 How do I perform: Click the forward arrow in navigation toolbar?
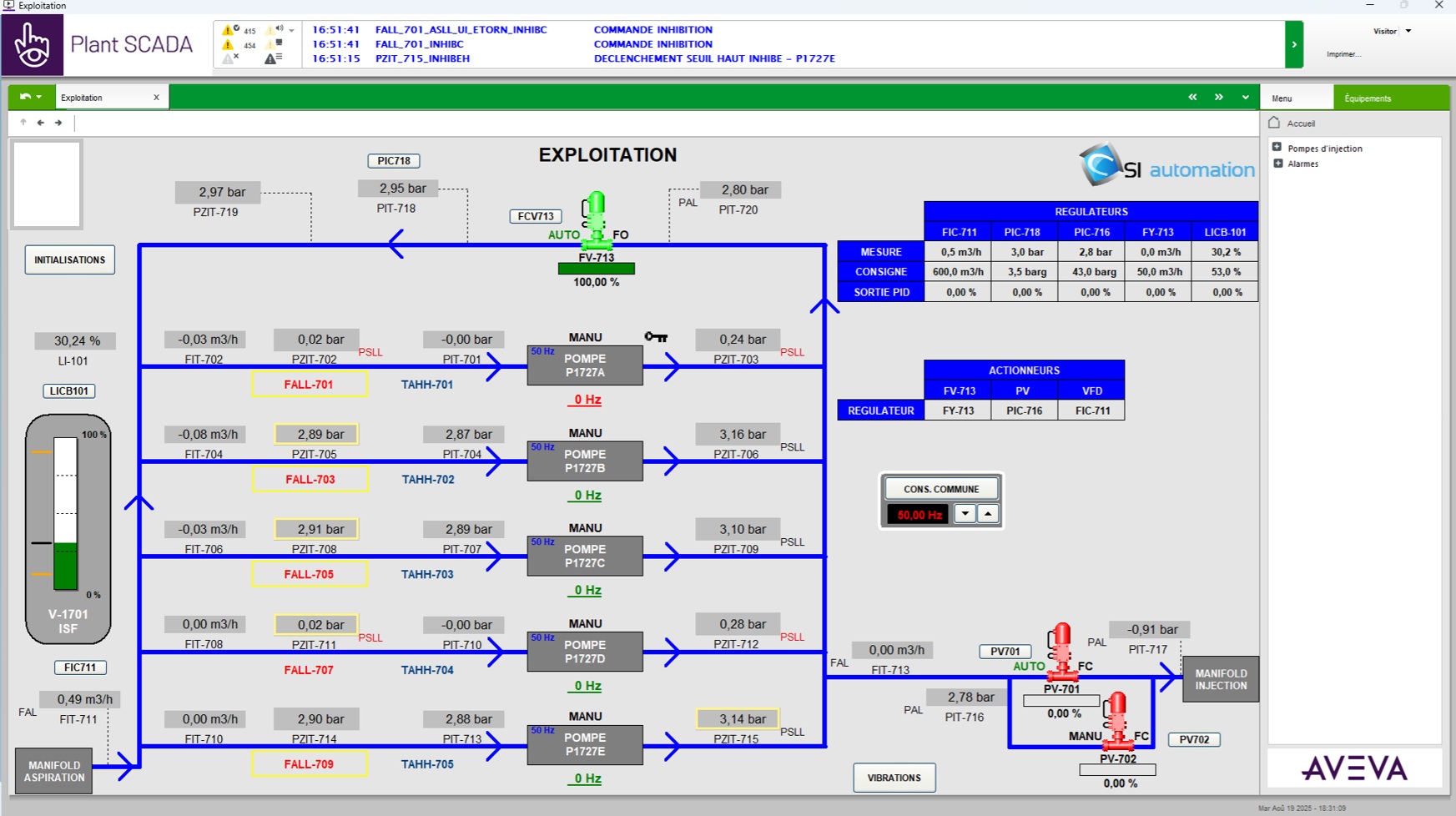(58, 123)
